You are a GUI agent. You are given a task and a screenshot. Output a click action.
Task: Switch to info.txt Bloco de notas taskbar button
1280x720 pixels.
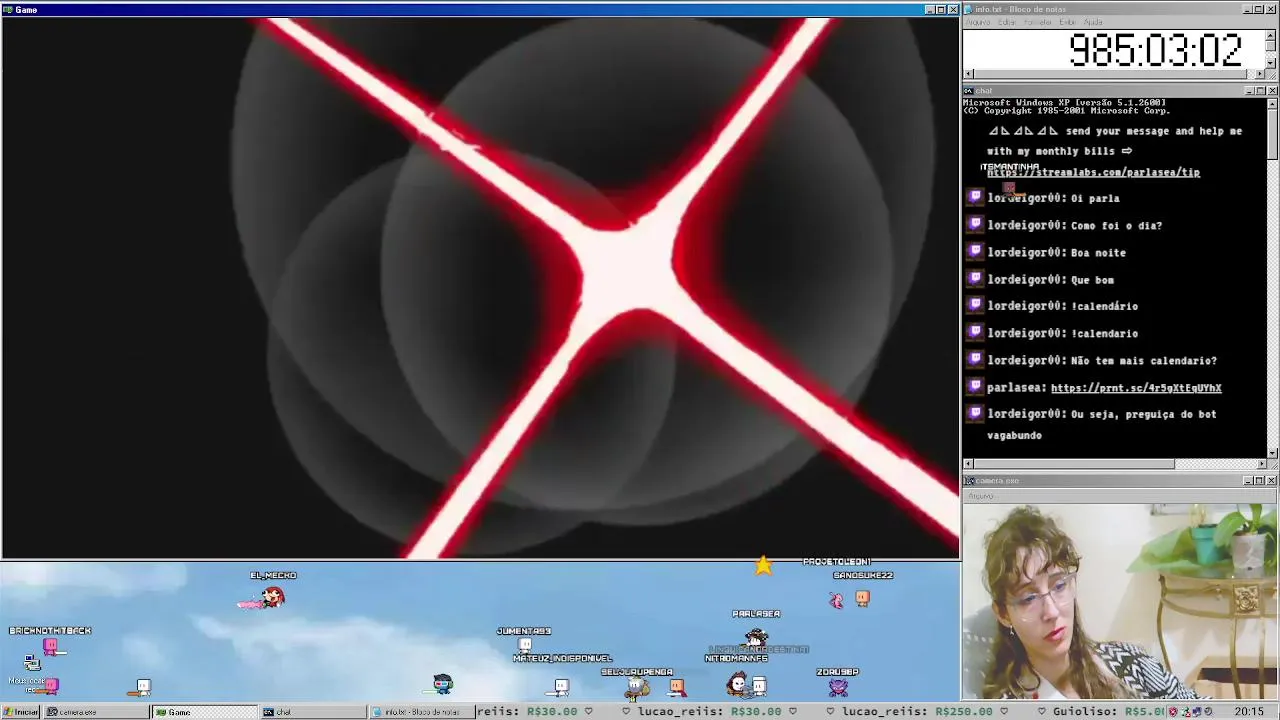point(422,712)
